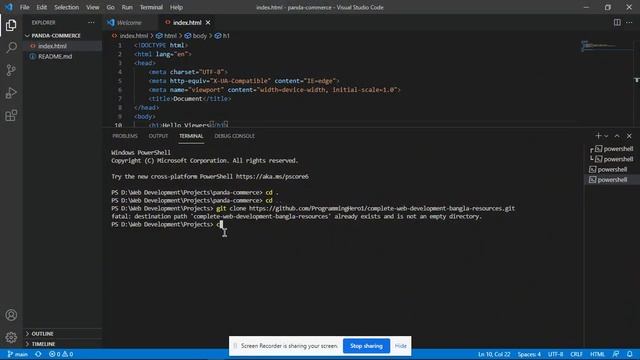Image resolution: width=640 pixels, height=360 pixels.
Task: Click UTF-8 encoding in status bar
Action: click(x=555, y=354)
